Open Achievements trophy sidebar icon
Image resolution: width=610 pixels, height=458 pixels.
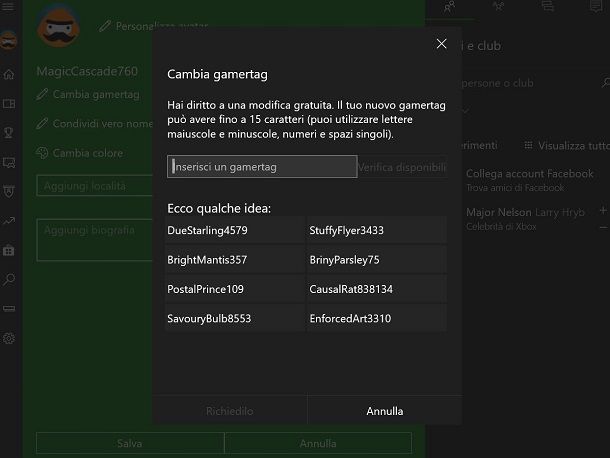(9, 133)
